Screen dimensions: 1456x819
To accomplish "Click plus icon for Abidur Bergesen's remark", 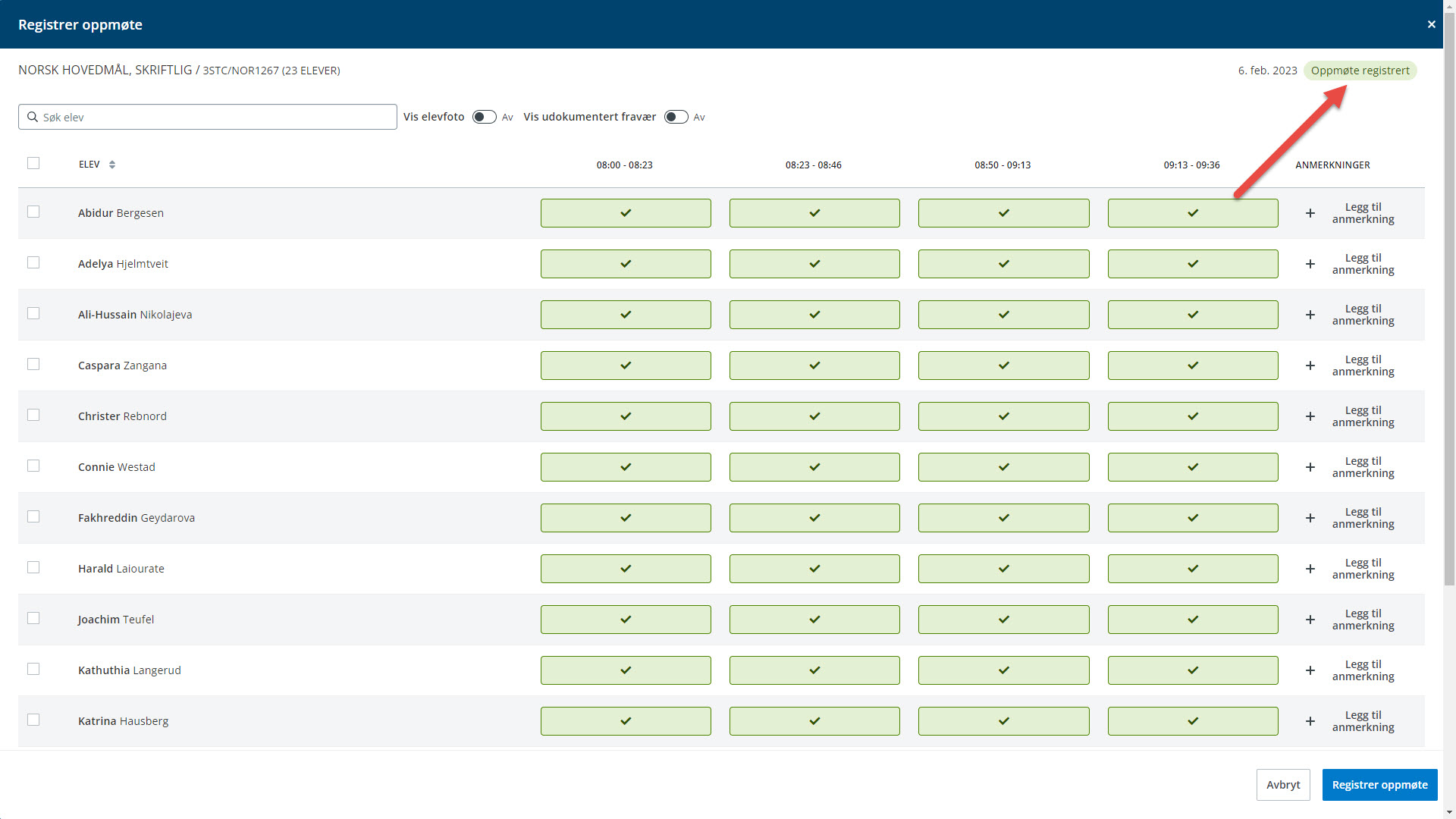I will pos(1310,213).
